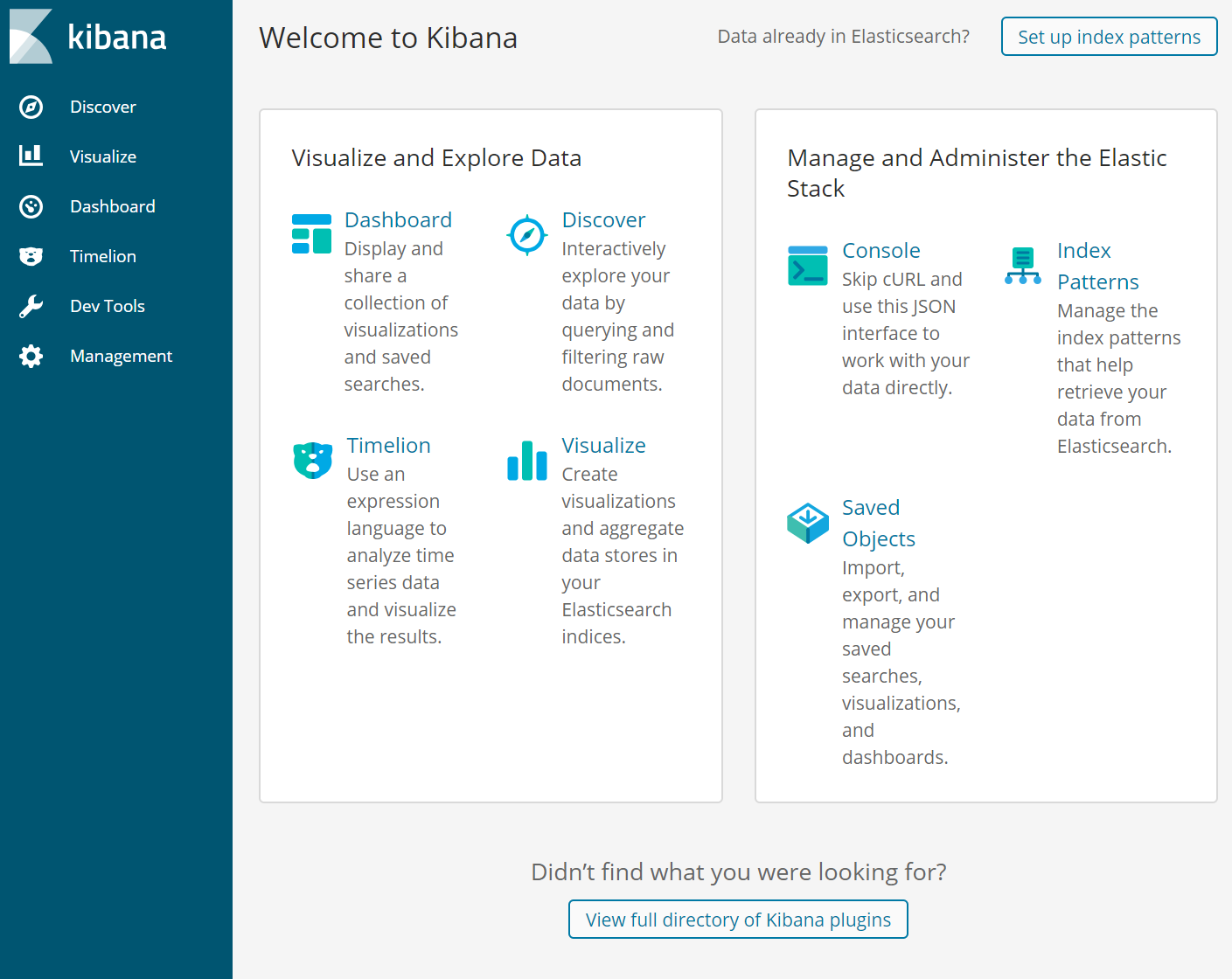The width and height of the screenshot is (1232, 979).
Task: Click the Visualize bar chart sidebar icon
Action: pos(31,156)
